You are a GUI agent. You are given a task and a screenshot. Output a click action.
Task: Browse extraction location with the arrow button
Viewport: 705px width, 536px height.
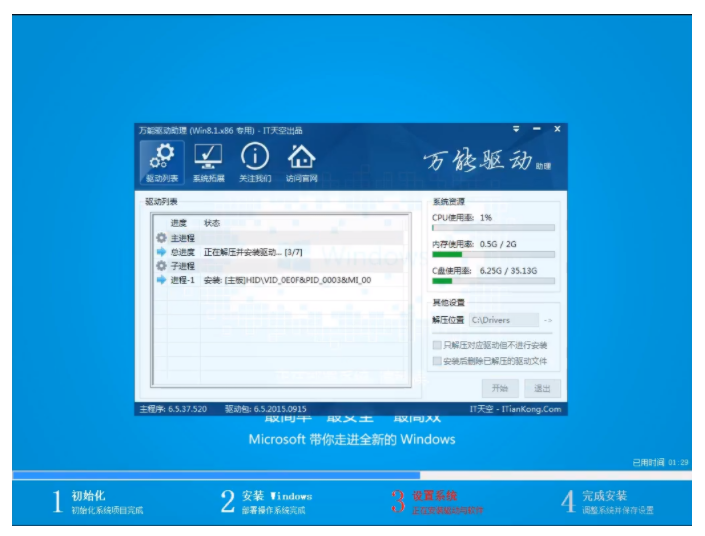548,321
